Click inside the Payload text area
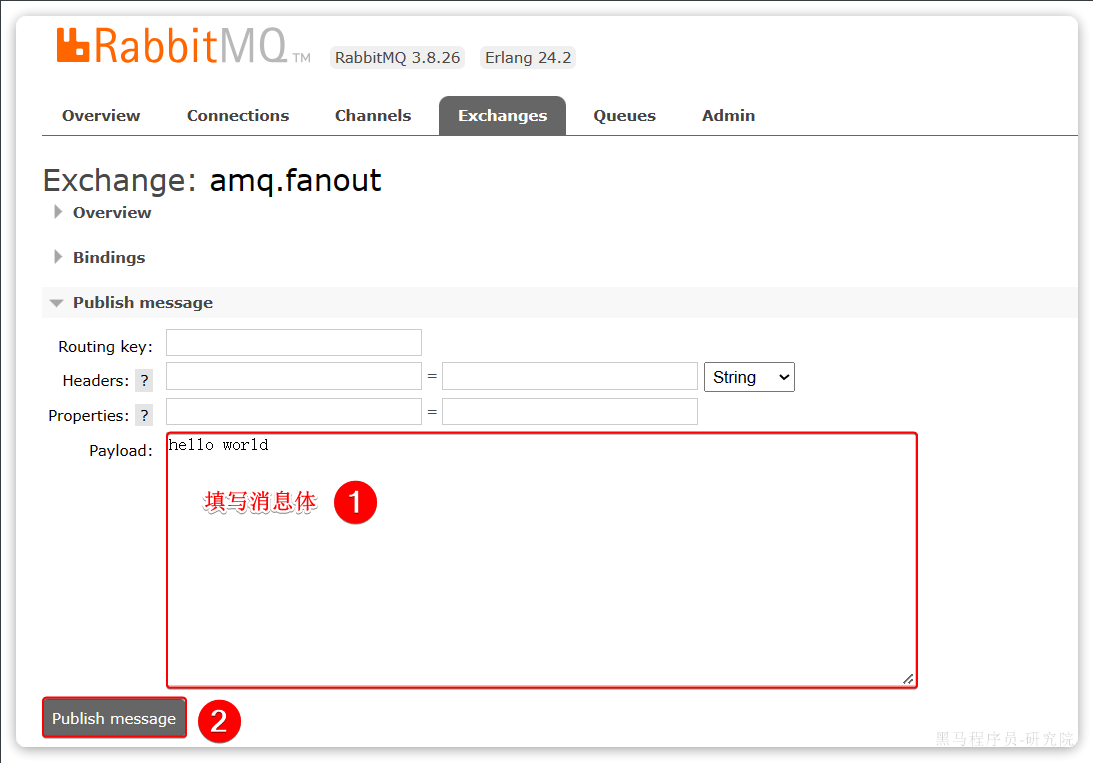 pos(542,560)
